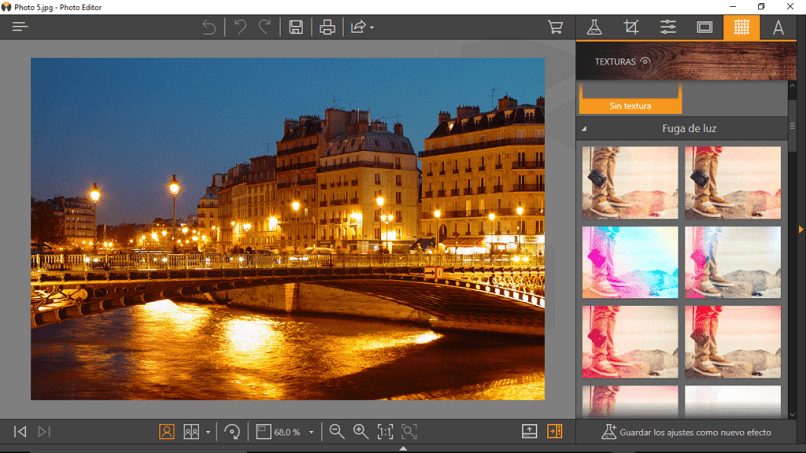
Task: Switch to the effects flask tab
Action: click(594, 27)
